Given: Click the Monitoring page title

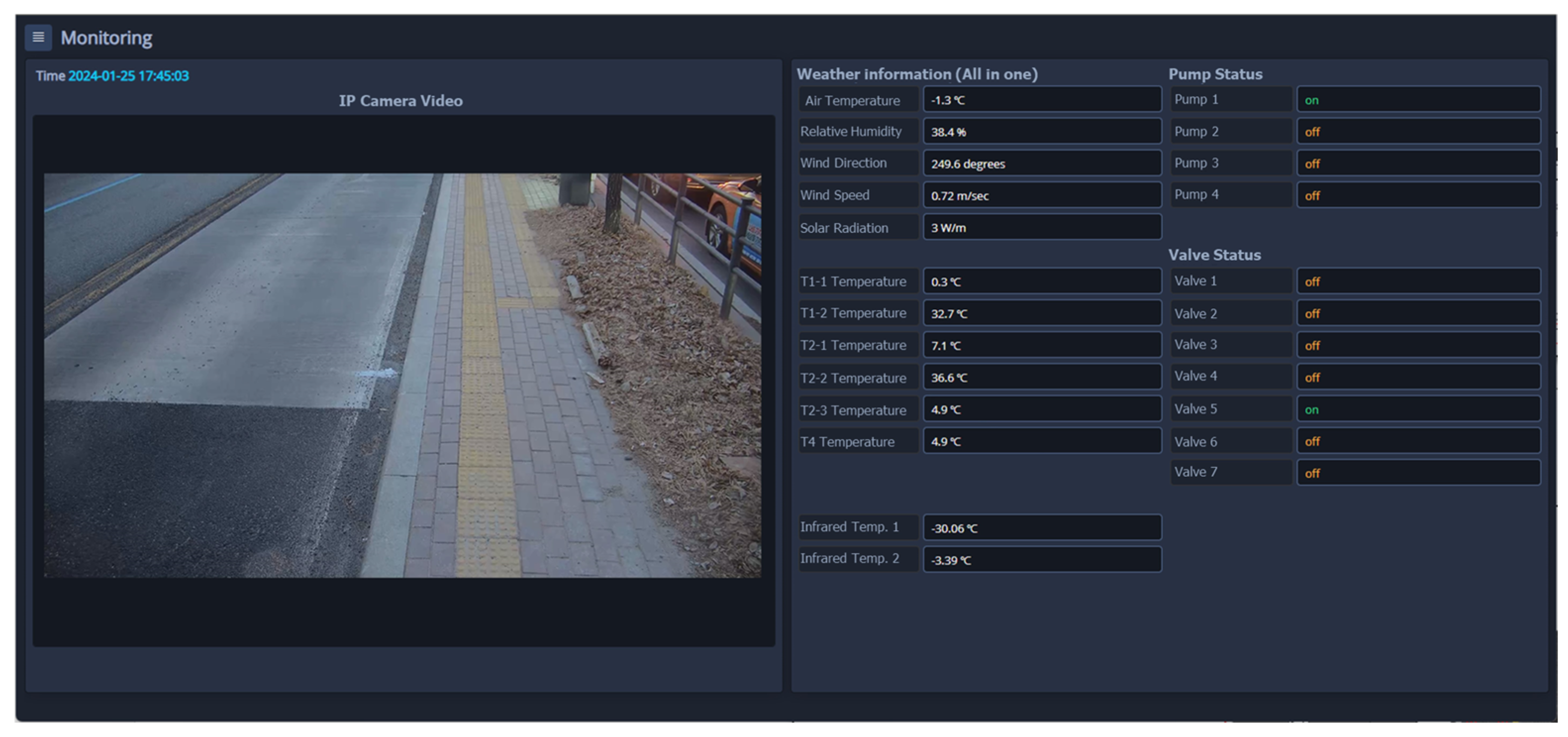Looking at the screenshot, I should 106,38.
